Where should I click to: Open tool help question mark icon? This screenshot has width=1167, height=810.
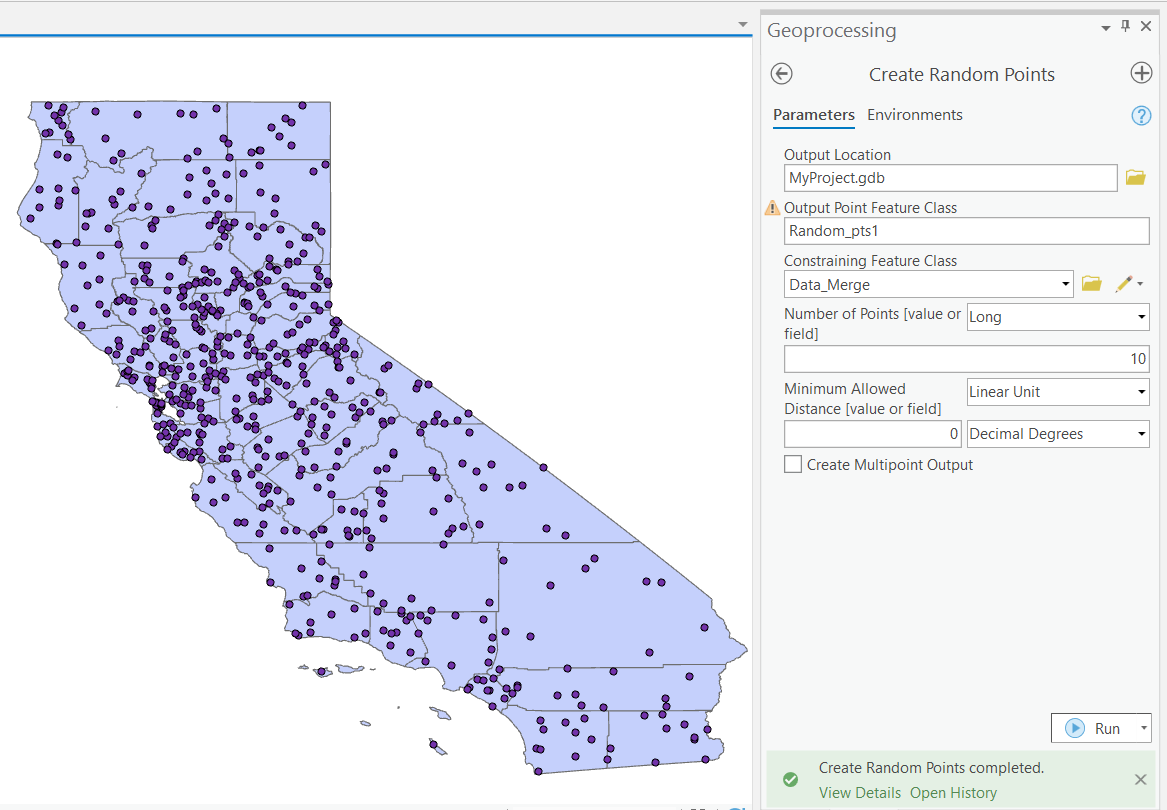[x=1141, y=116]
